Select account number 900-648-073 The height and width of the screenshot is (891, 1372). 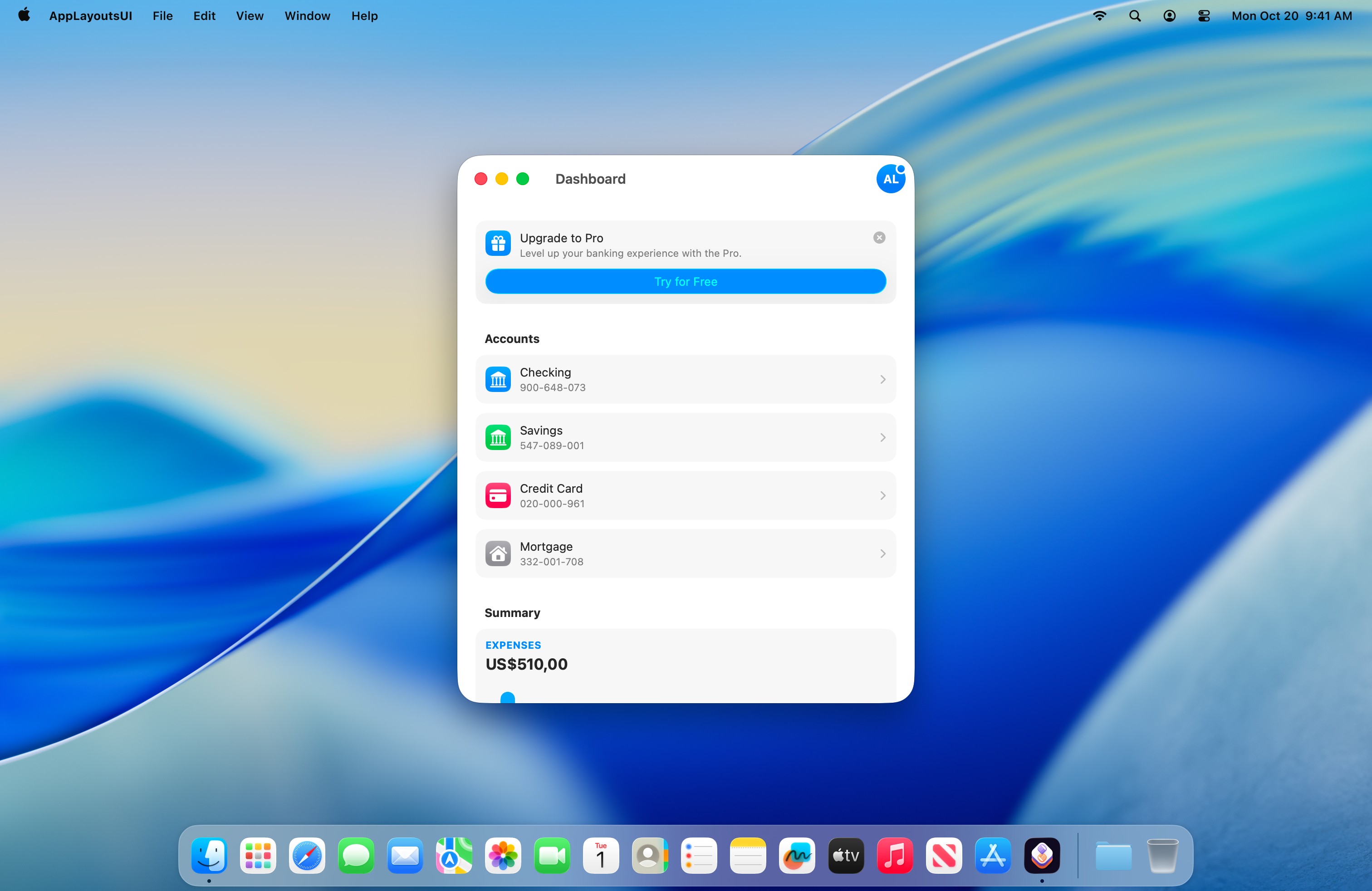coord(552,388)
